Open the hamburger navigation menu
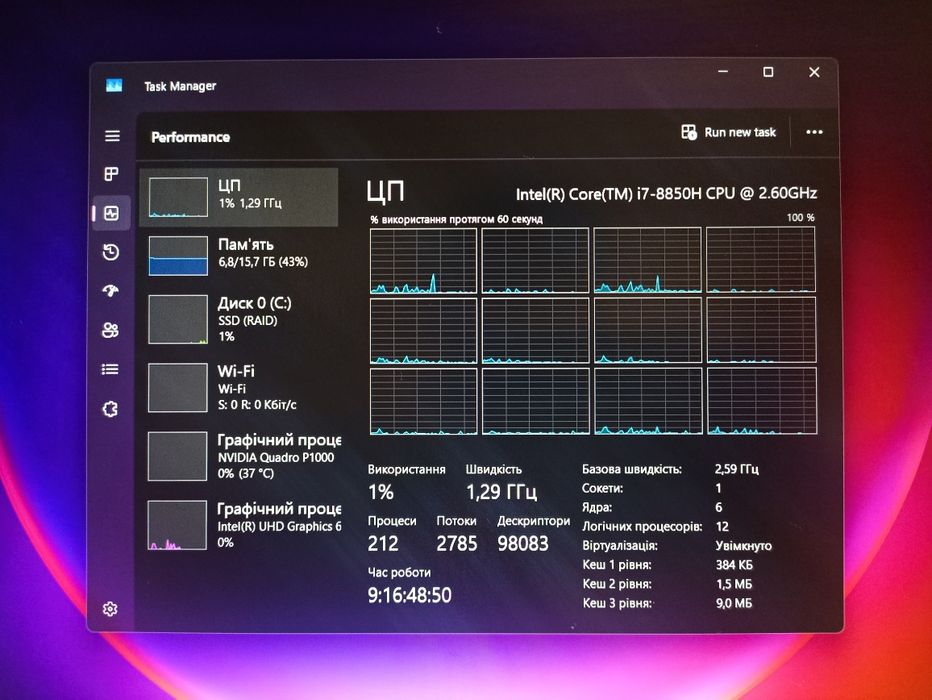The width and height of the screenshot is (932, 700). [112, 136]
